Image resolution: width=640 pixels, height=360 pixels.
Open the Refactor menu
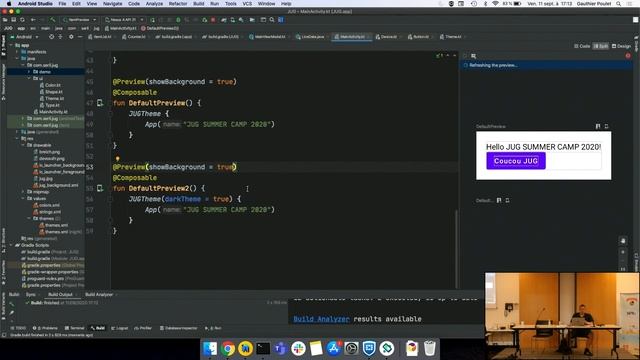[x=178, y=4]
